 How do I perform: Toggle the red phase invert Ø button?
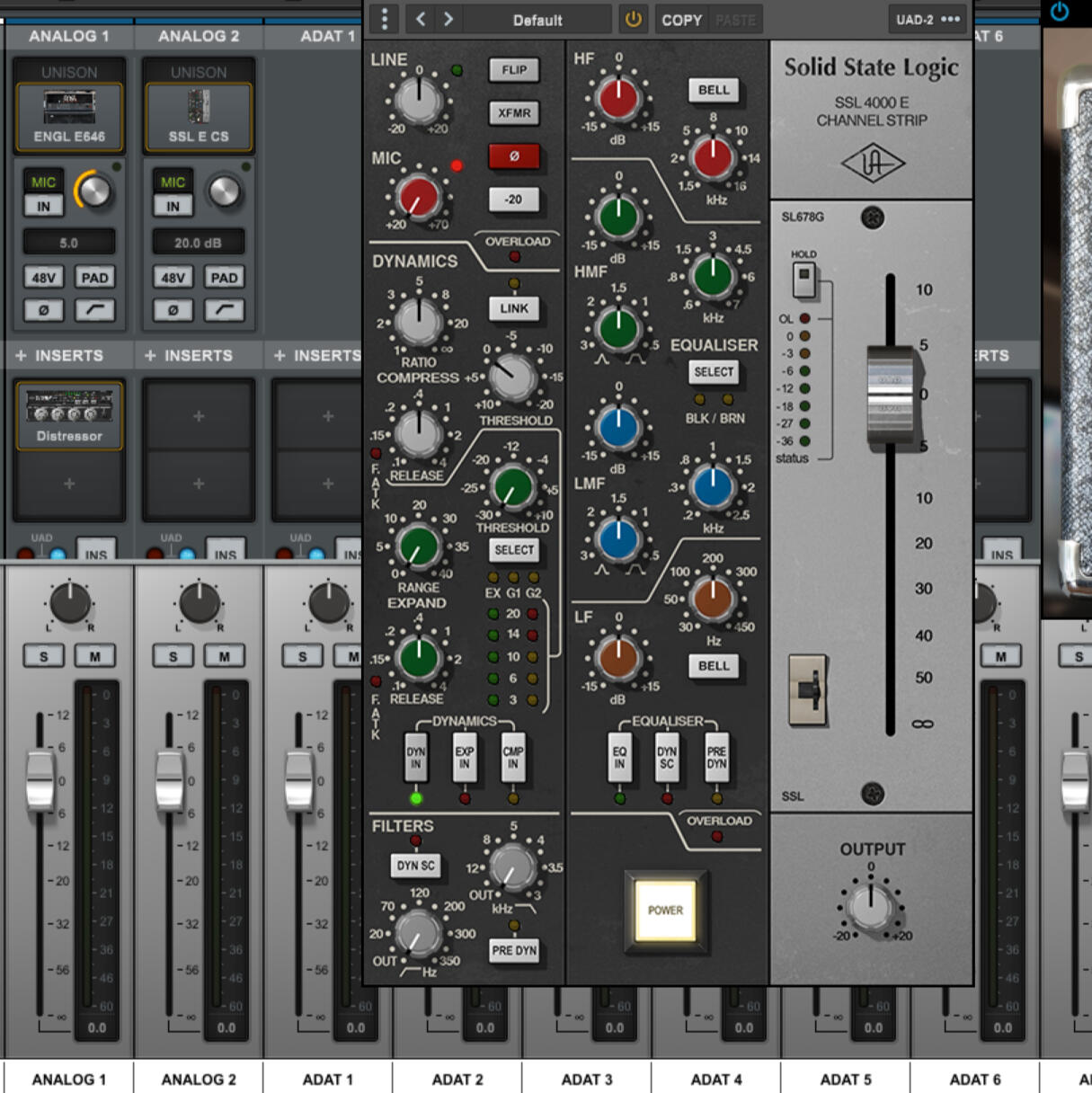click(514, 156)
